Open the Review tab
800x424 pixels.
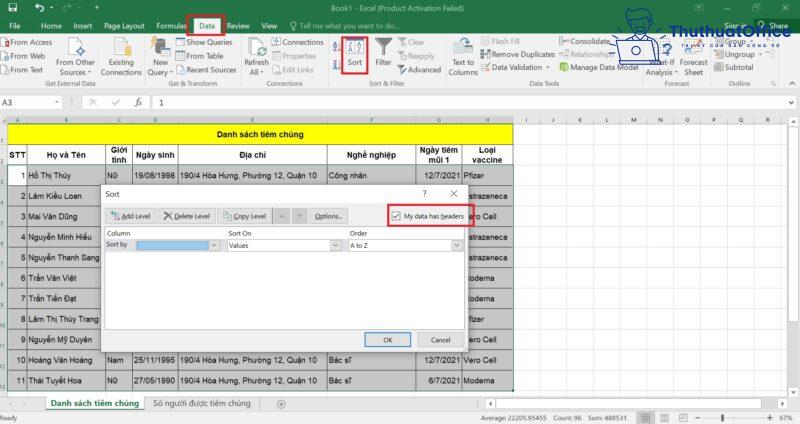(238, 26)
